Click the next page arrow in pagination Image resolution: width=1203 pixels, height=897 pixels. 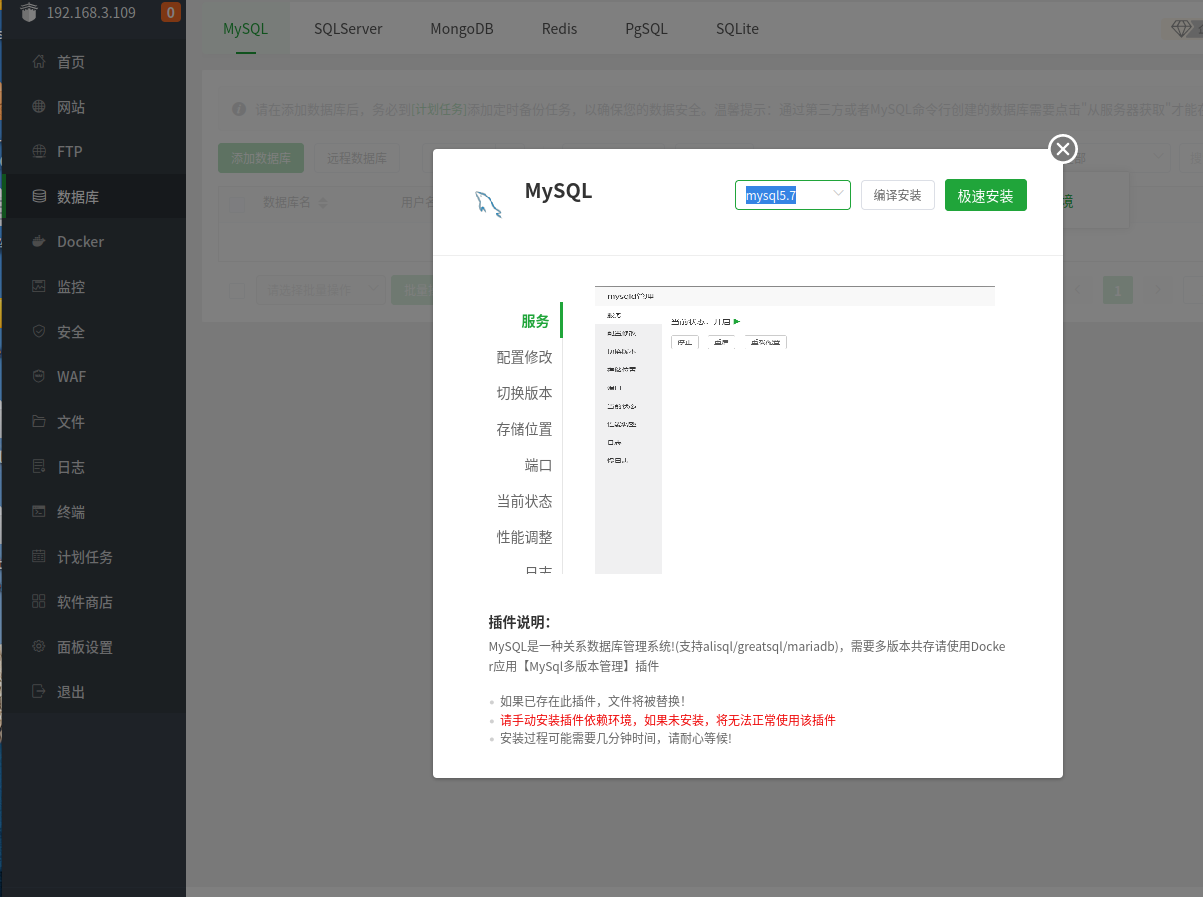(1157, 290)
